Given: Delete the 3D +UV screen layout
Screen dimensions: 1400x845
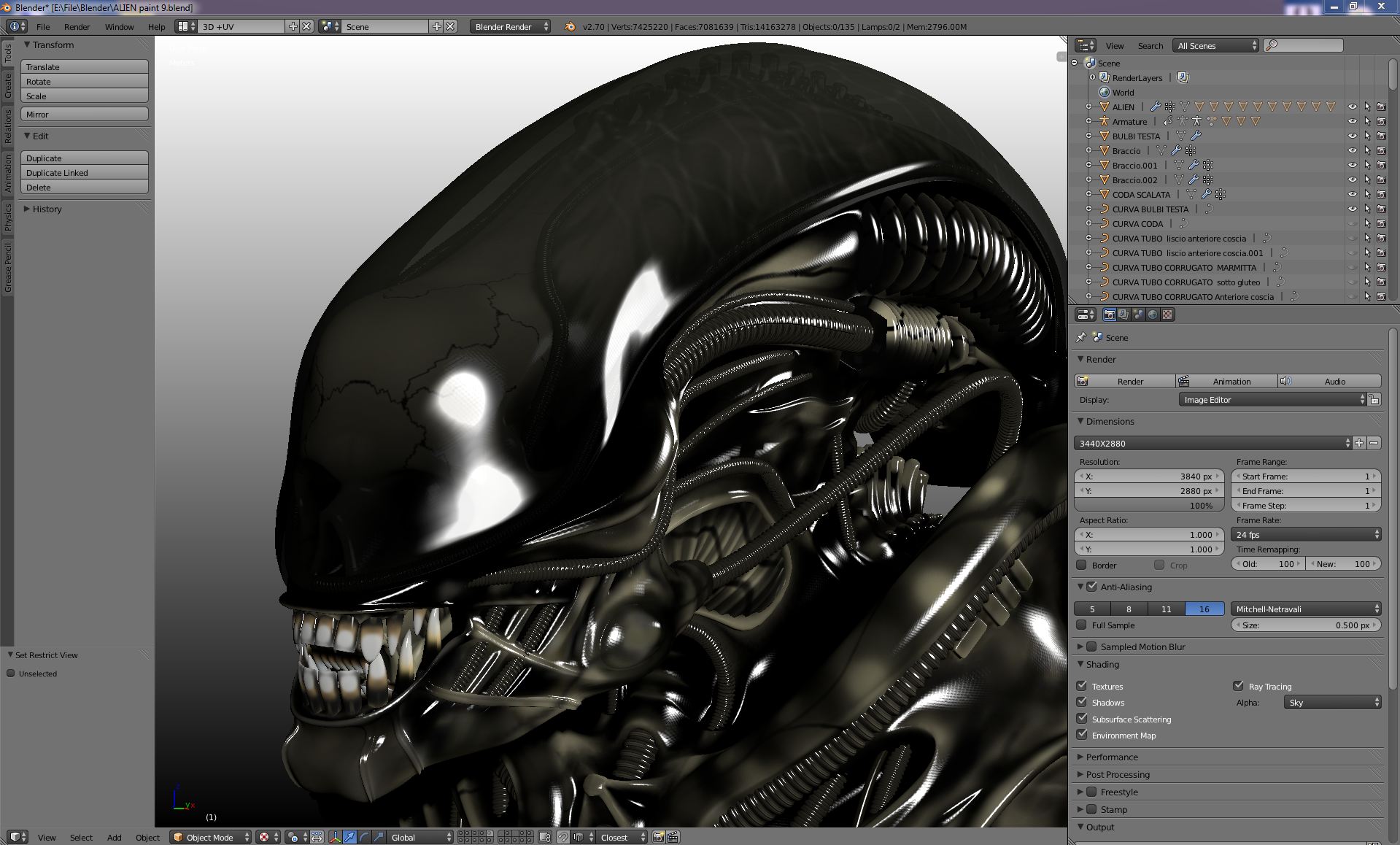Looking at the screenshot, I should [306, 26].
